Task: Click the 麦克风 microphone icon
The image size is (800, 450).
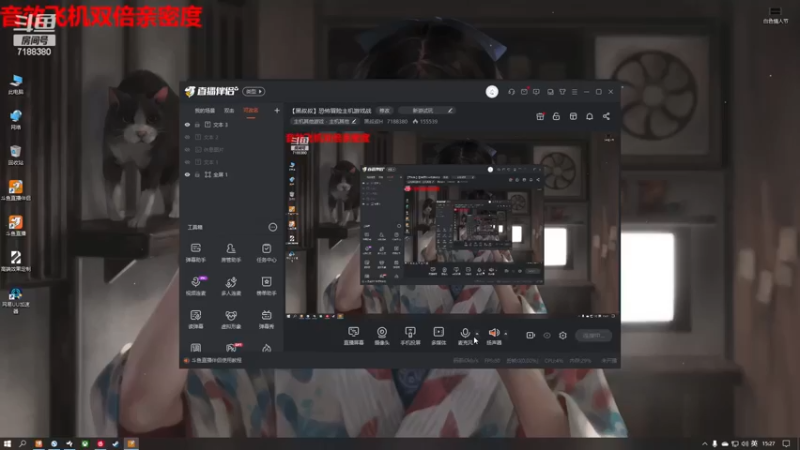Action: click(x=465, y=336)
